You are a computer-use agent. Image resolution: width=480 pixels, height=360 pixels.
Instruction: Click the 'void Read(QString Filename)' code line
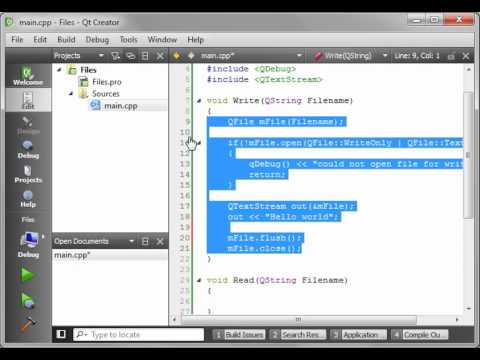pos(277,280)
